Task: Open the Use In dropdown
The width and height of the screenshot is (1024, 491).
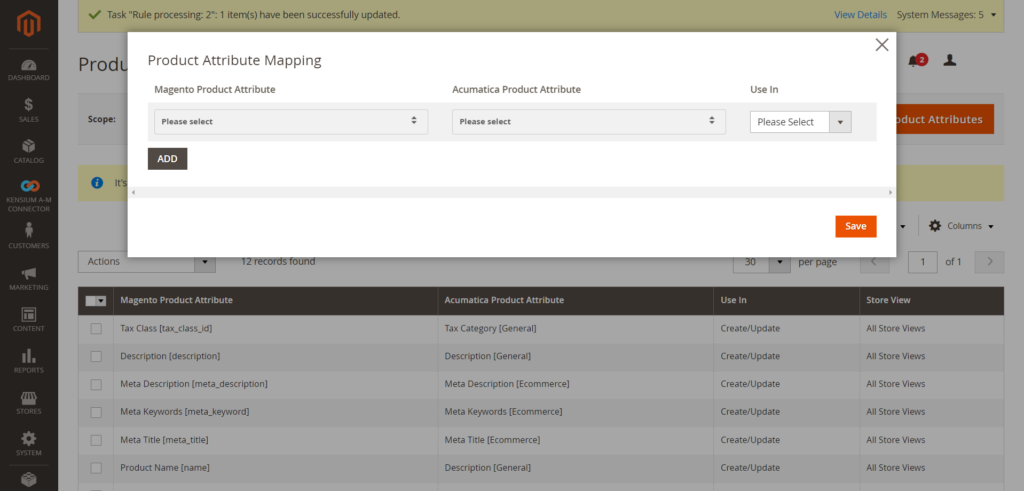Action: click(801, 121)
